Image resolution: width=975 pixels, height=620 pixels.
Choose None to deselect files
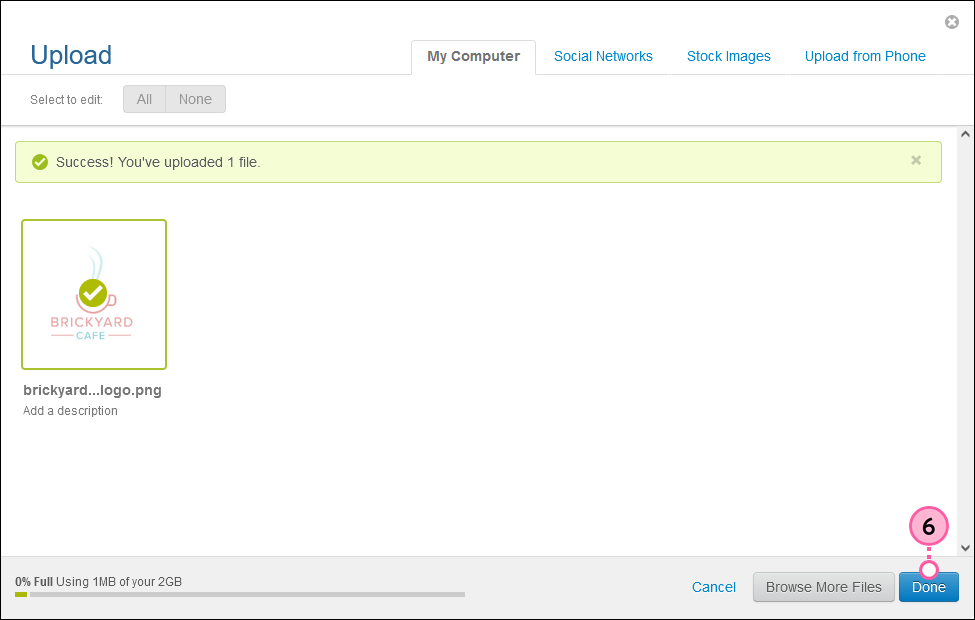(x=195, y=99)
